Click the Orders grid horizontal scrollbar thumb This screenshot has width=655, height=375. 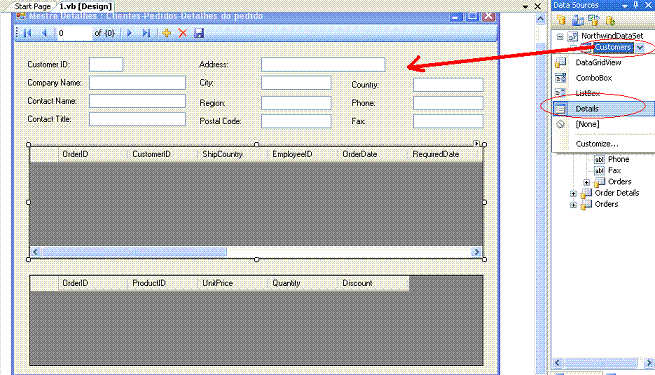(x=134, y=252)
